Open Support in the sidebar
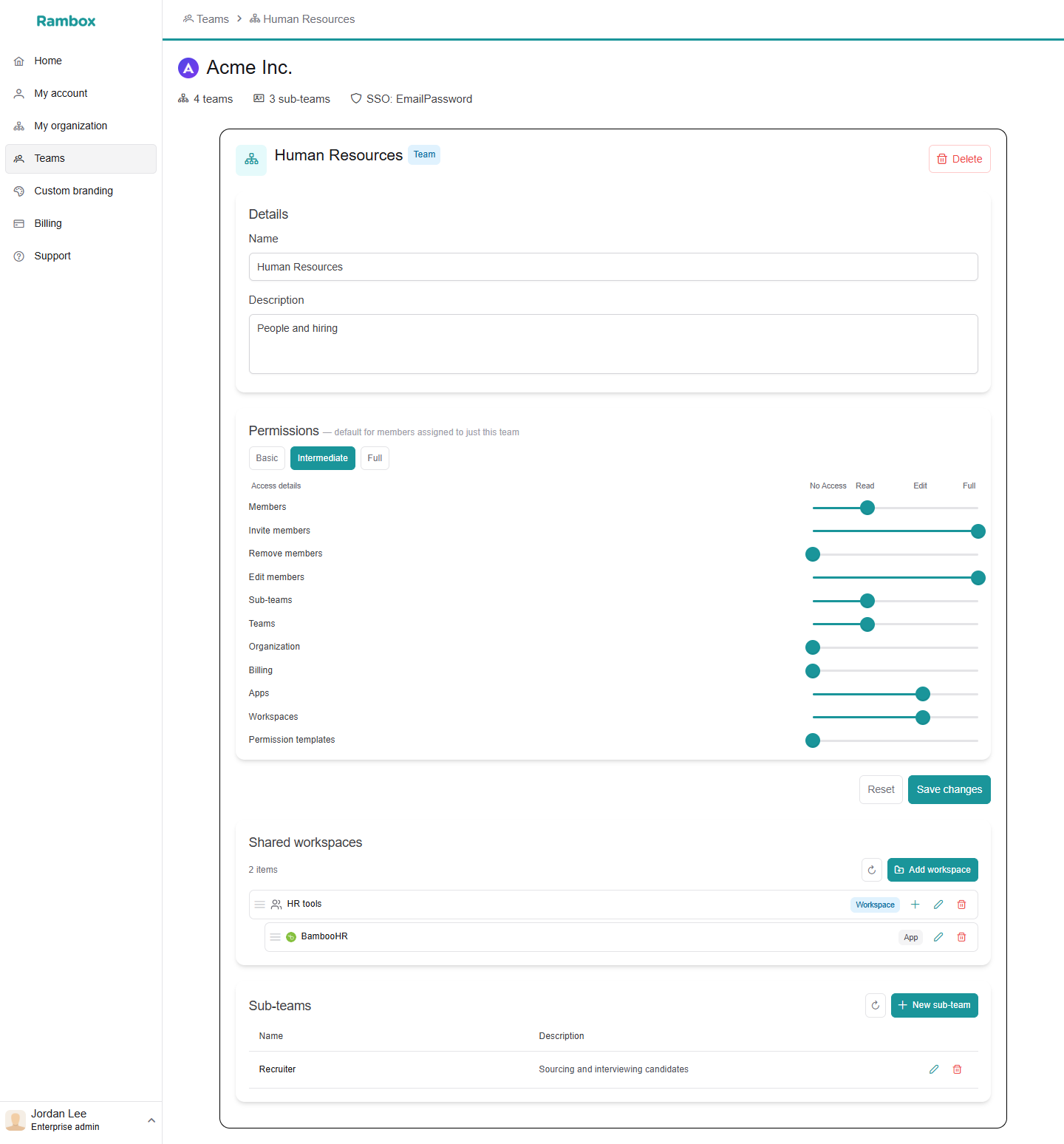Viewport: 1064px width, 1144px height. [81, 256]
